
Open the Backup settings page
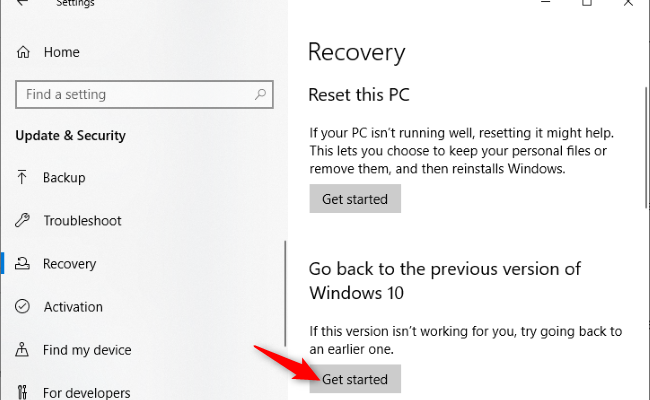tap(64, 178)
